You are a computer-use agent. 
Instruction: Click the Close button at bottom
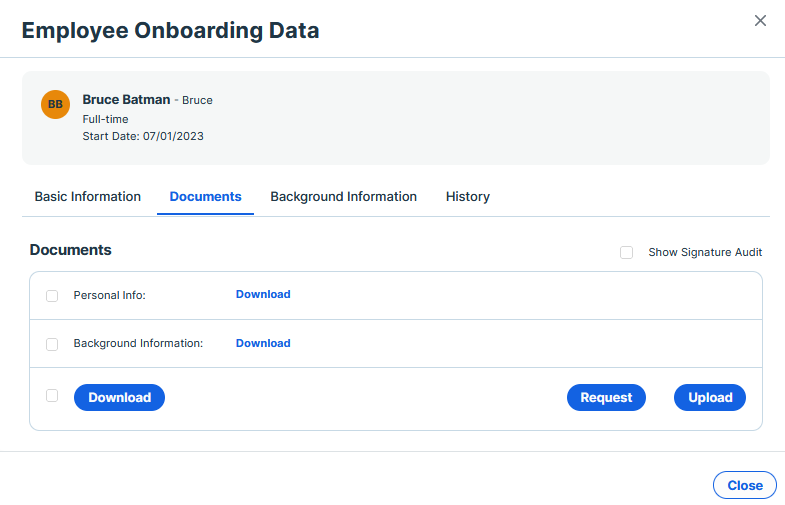coord(745,485)
